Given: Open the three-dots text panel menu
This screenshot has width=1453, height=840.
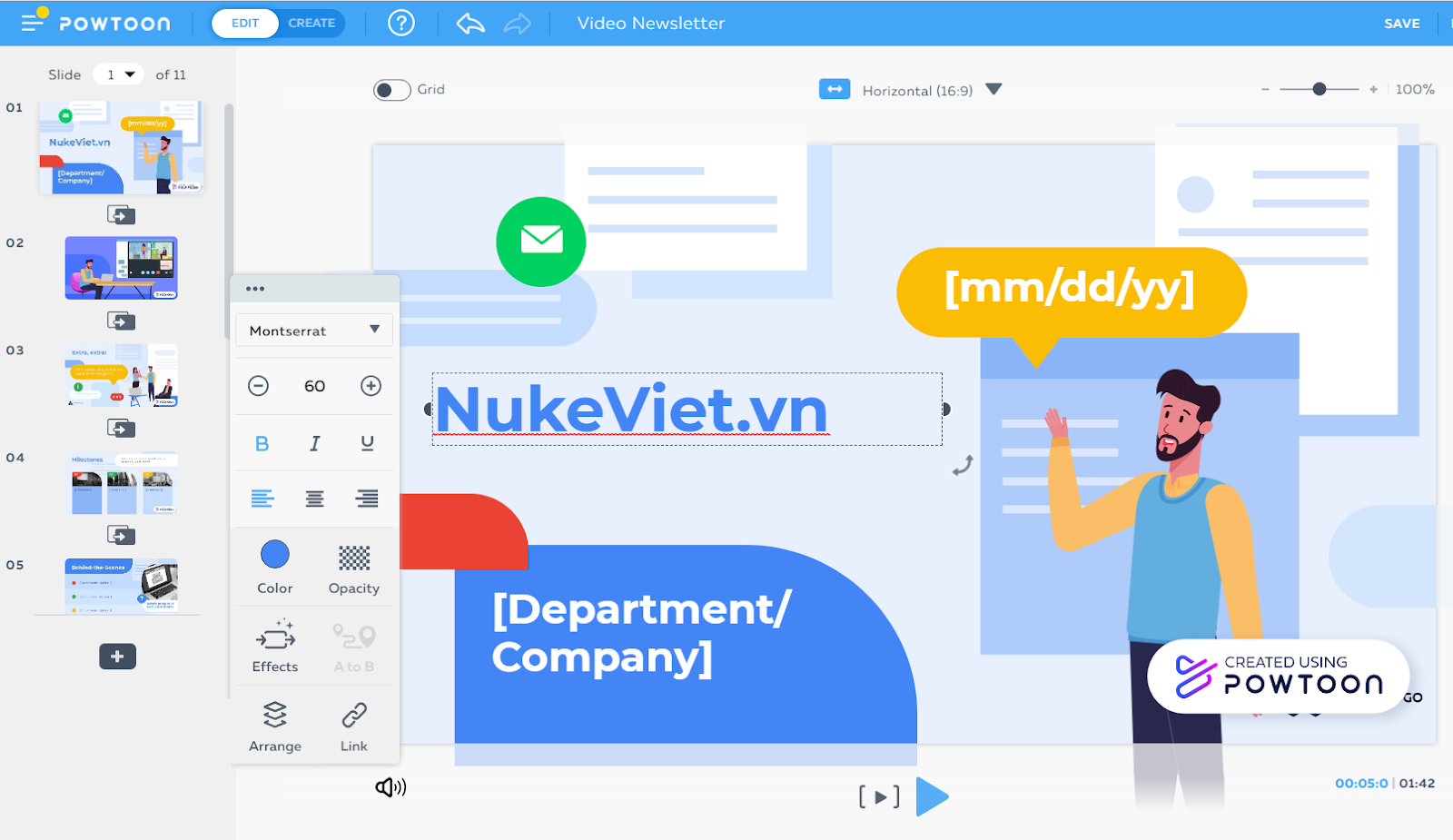Looking at the screenshot, I should pos(255,289).
